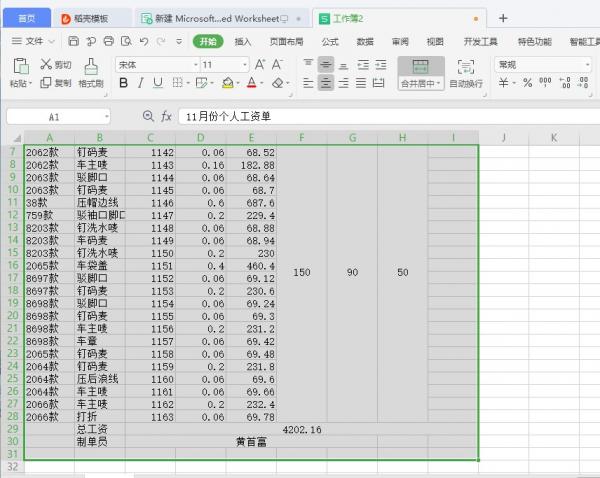Toggle Bold formatting

tap(123, 83)
